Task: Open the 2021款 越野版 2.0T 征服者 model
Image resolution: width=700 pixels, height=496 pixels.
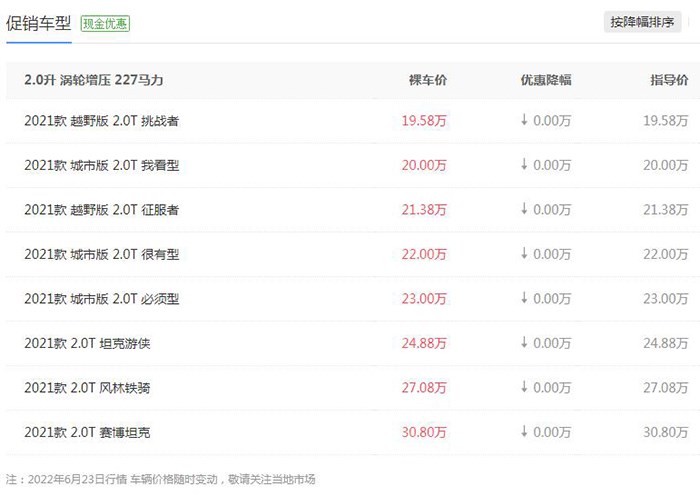Action: [x=102, y=209]
